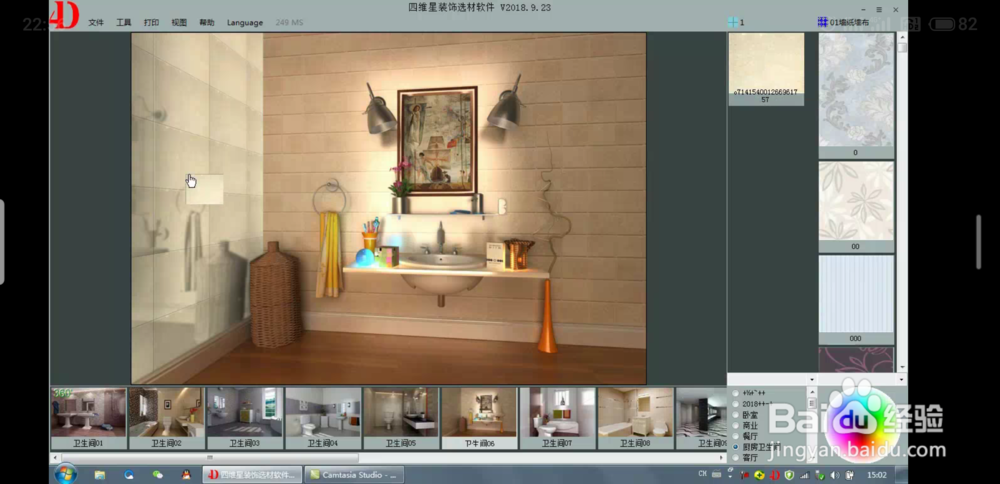Click the red 4D app logo
The width and height of the screenshot is (1000, 484).
tap(64, 15)
